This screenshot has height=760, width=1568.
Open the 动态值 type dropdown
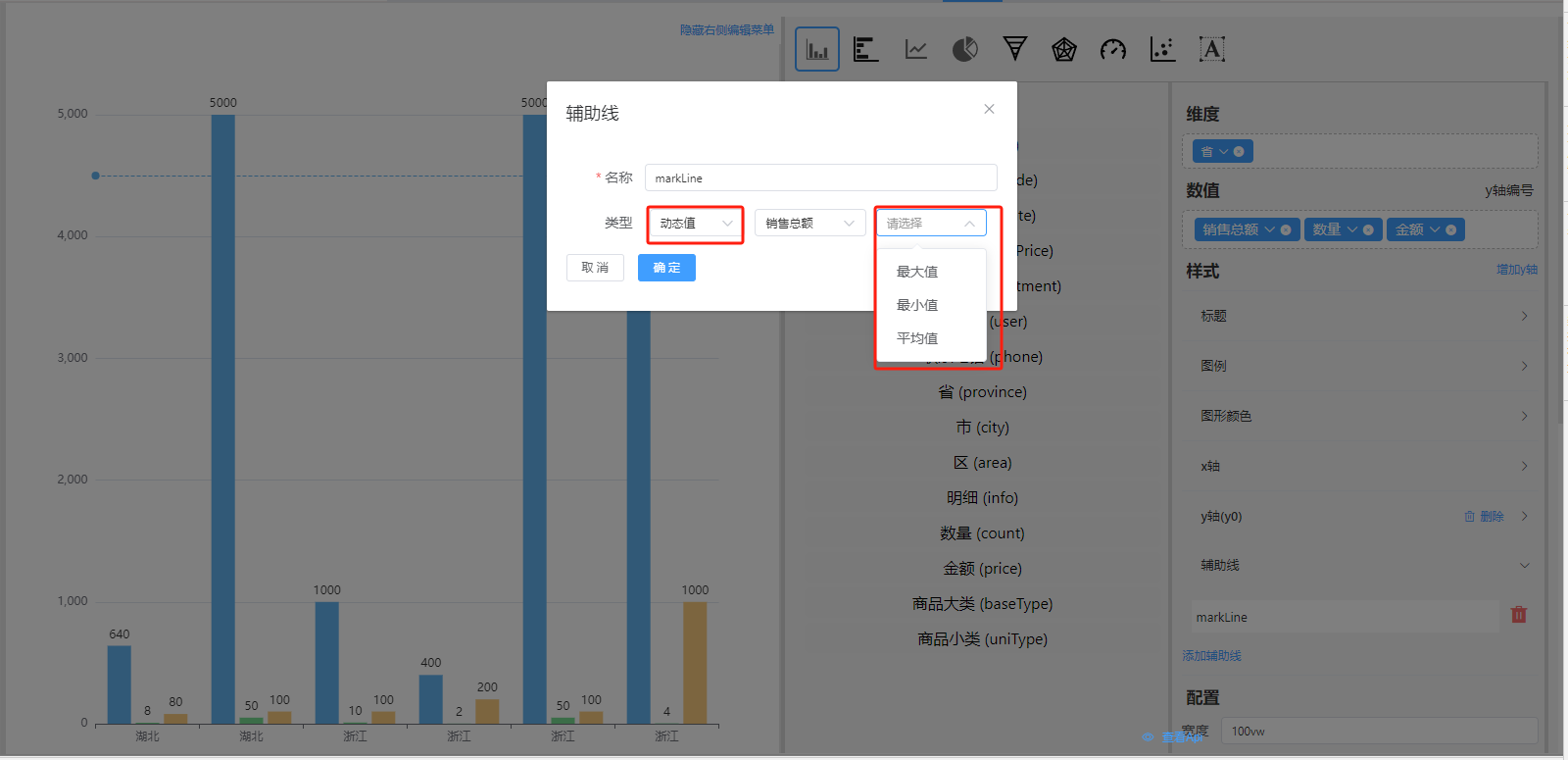[x=695, y=224]
